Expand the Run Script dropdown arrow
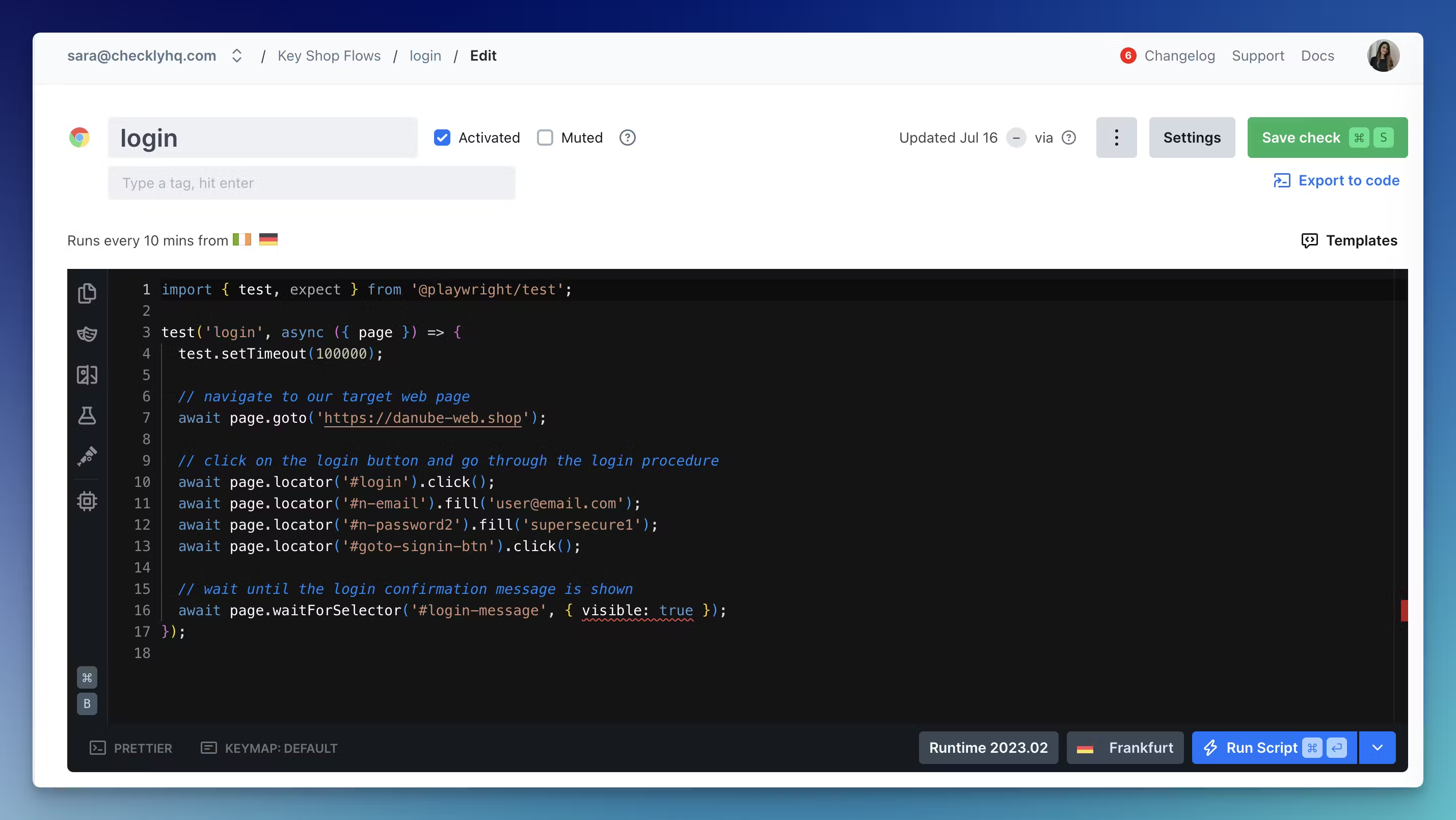The width and height of the screenshot is (1456, 820). [x=1377, y=747]
